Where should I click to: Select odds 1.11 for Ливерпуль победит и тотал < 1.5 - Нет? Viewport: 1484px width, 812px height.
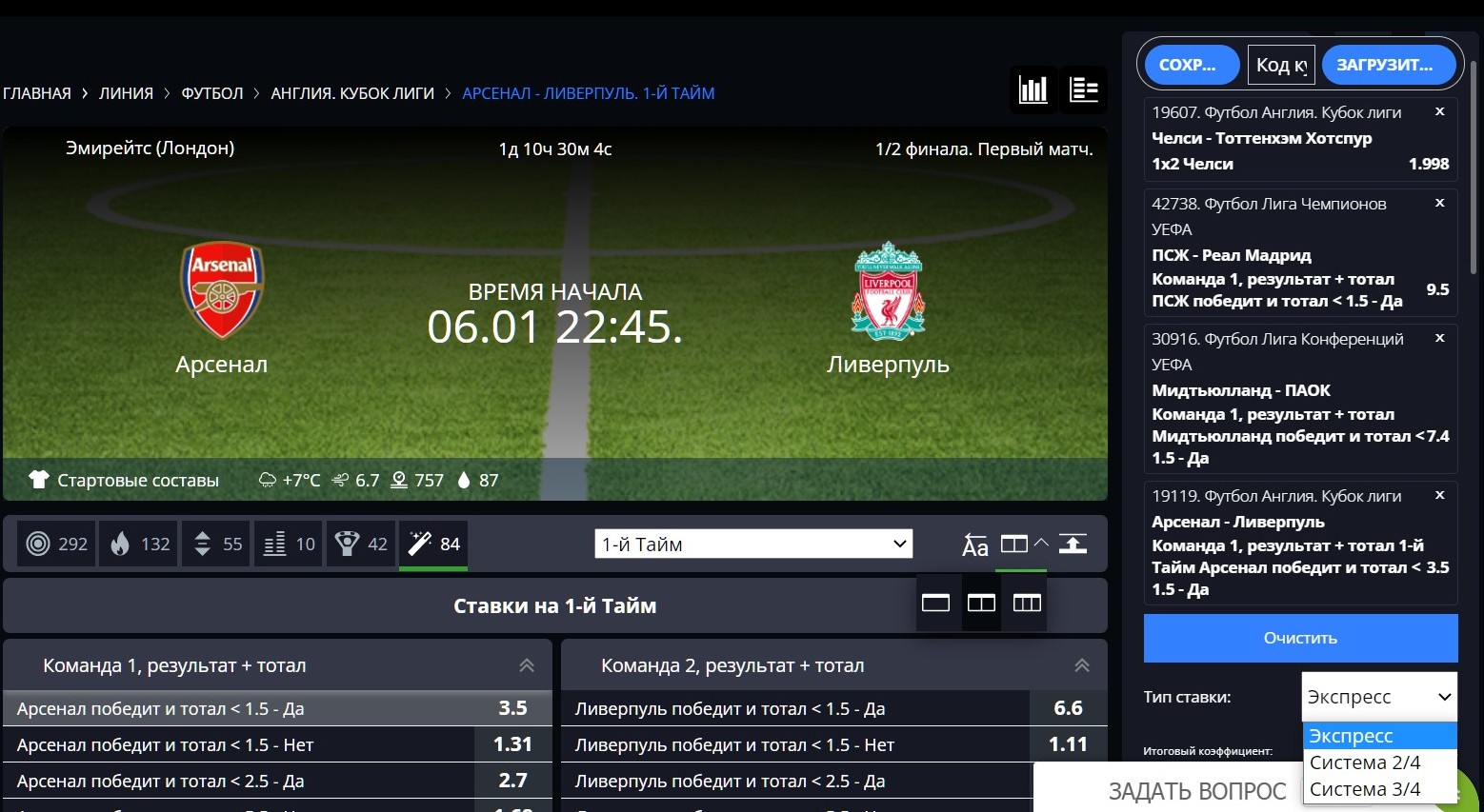pos(1069,744)
